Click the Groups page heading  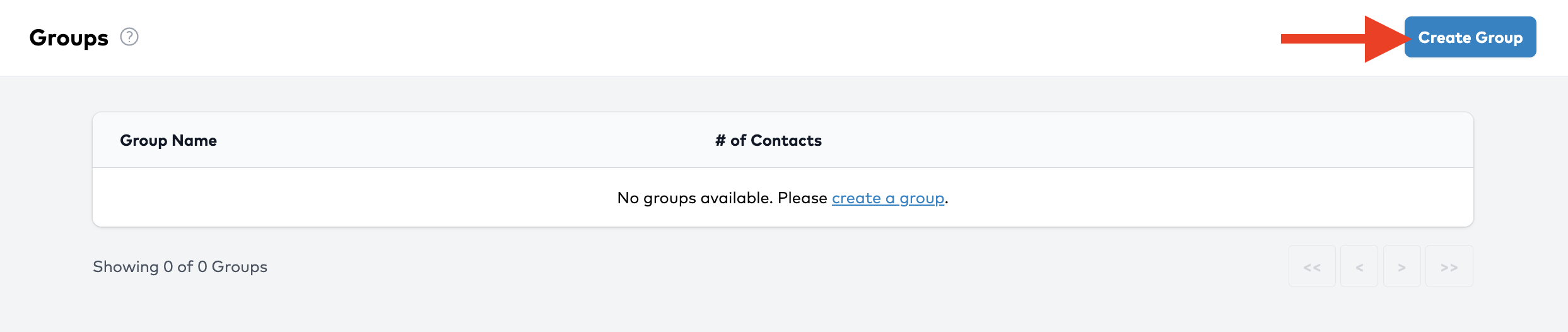[69, 38]
